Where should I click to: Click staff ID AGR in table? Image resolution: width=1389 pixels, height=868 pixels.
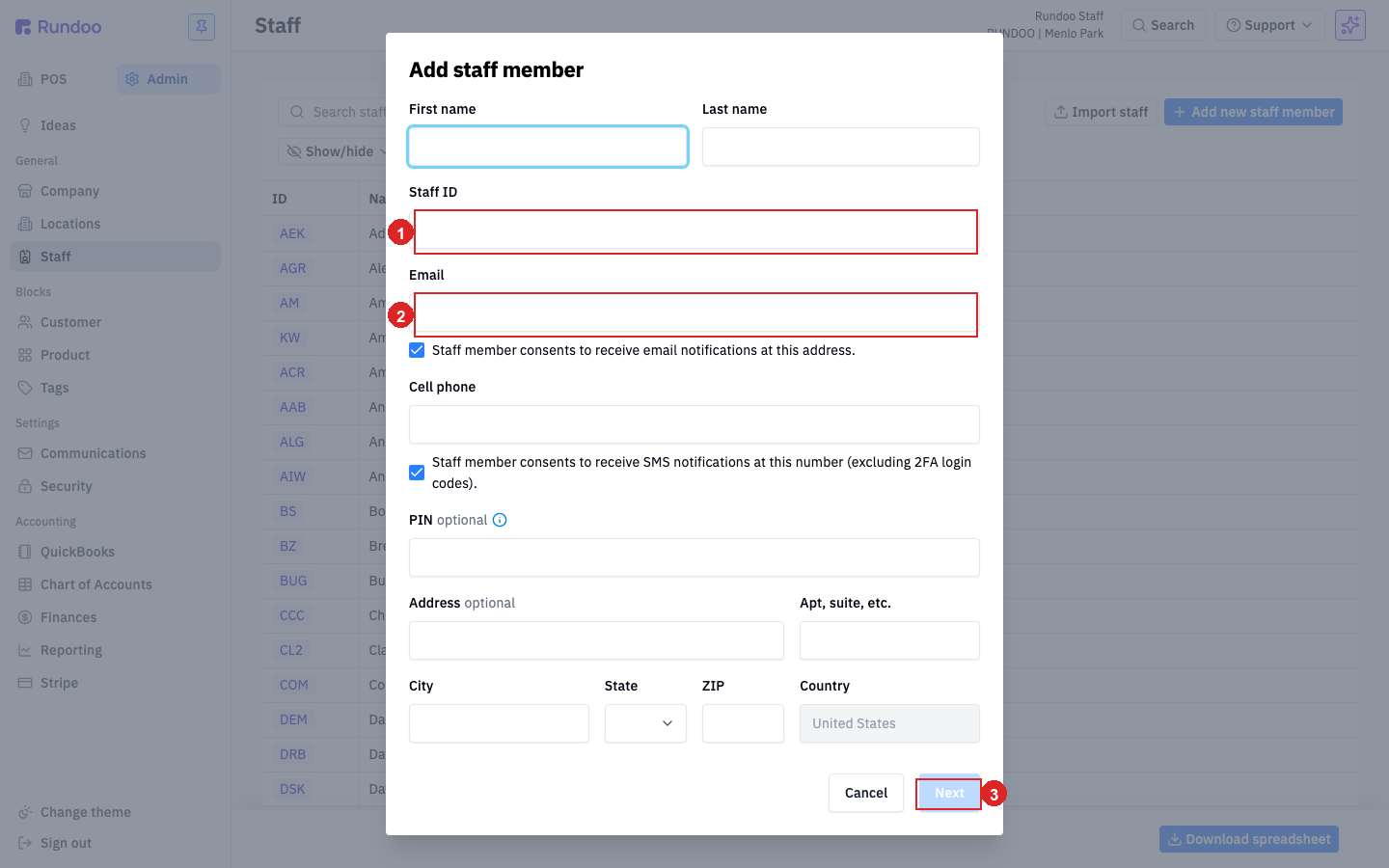point(292,268)
